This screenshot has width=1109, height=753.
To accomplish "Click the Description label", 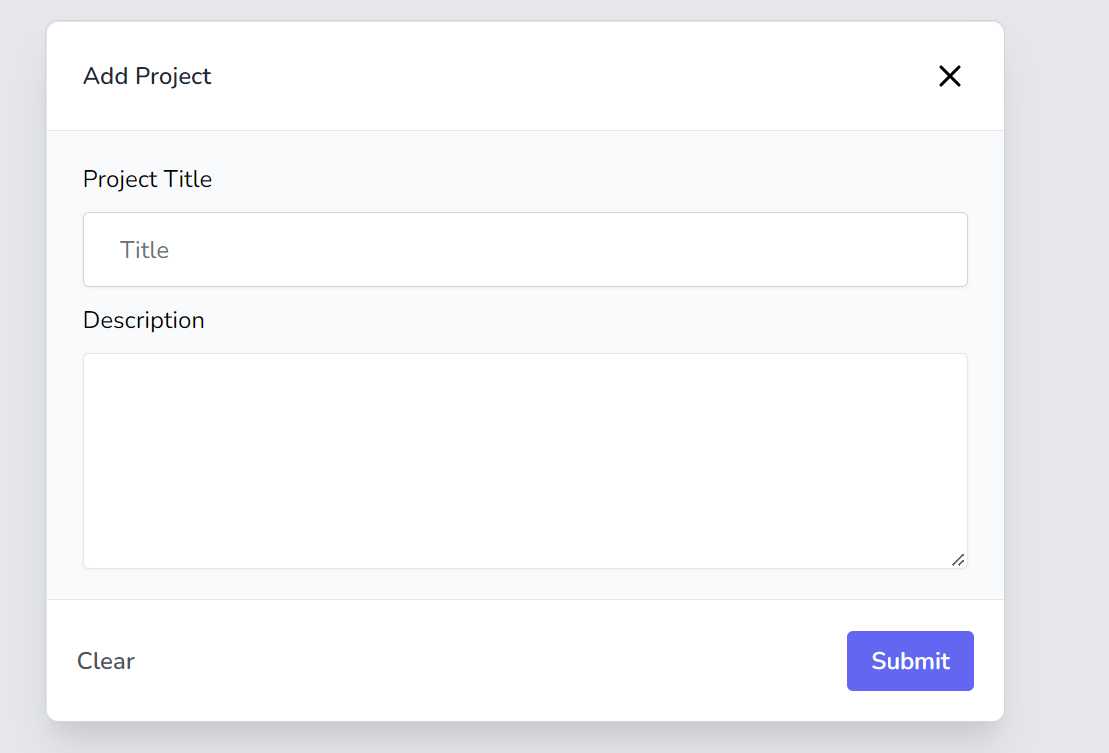I will (143, 320).
